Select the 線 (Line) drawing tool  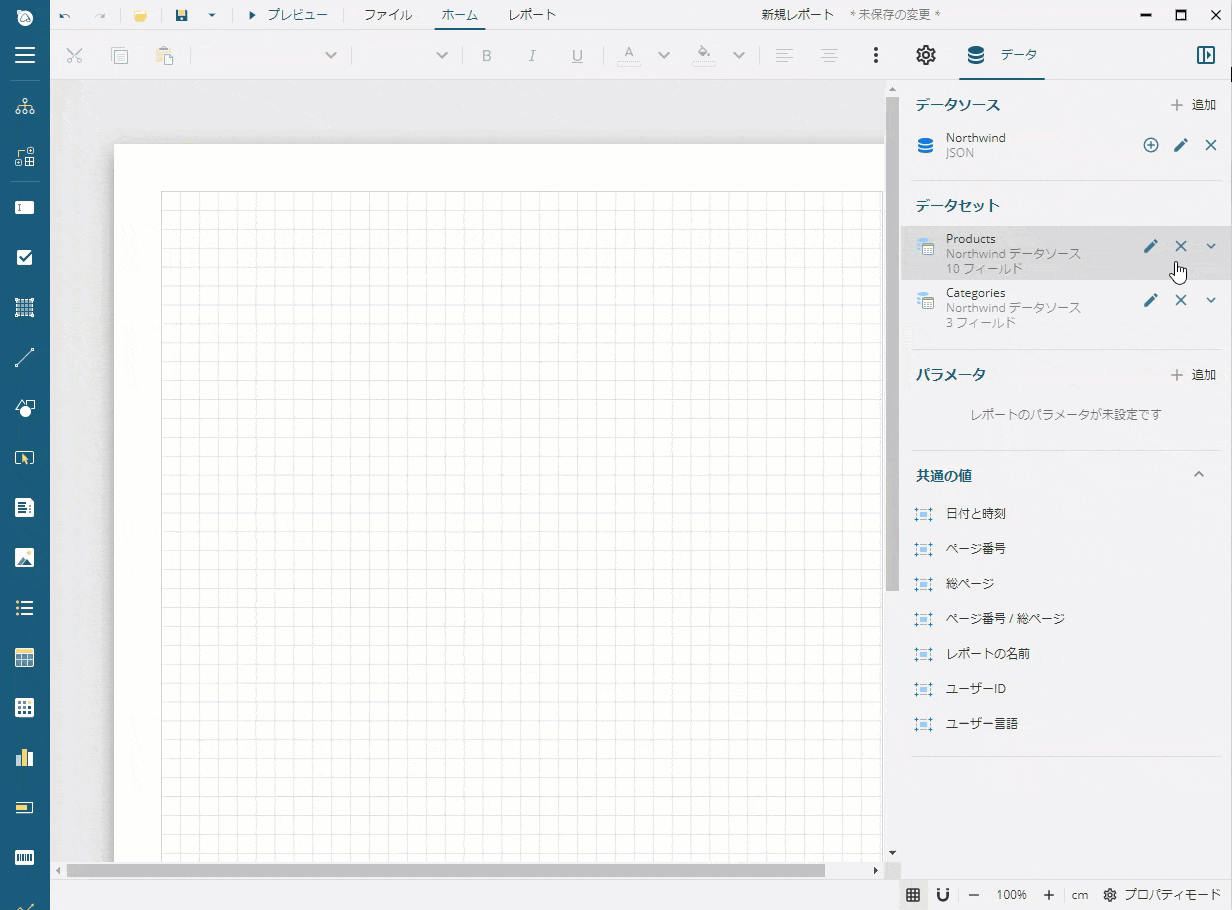pyautogui.click(x=24, y=357)
